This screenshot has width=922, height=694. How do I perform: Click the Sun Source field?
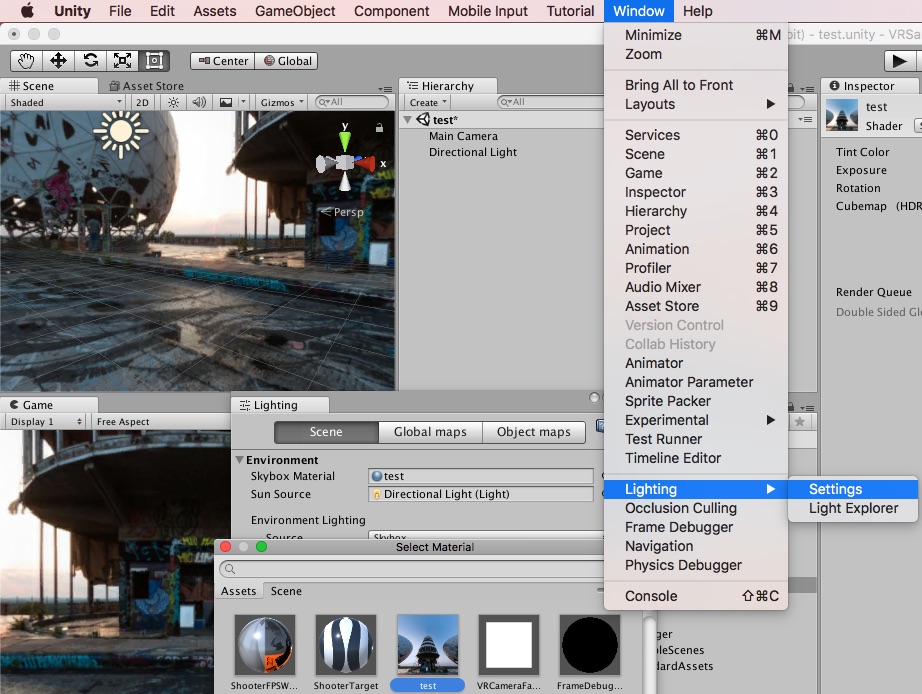coord(480,494)
